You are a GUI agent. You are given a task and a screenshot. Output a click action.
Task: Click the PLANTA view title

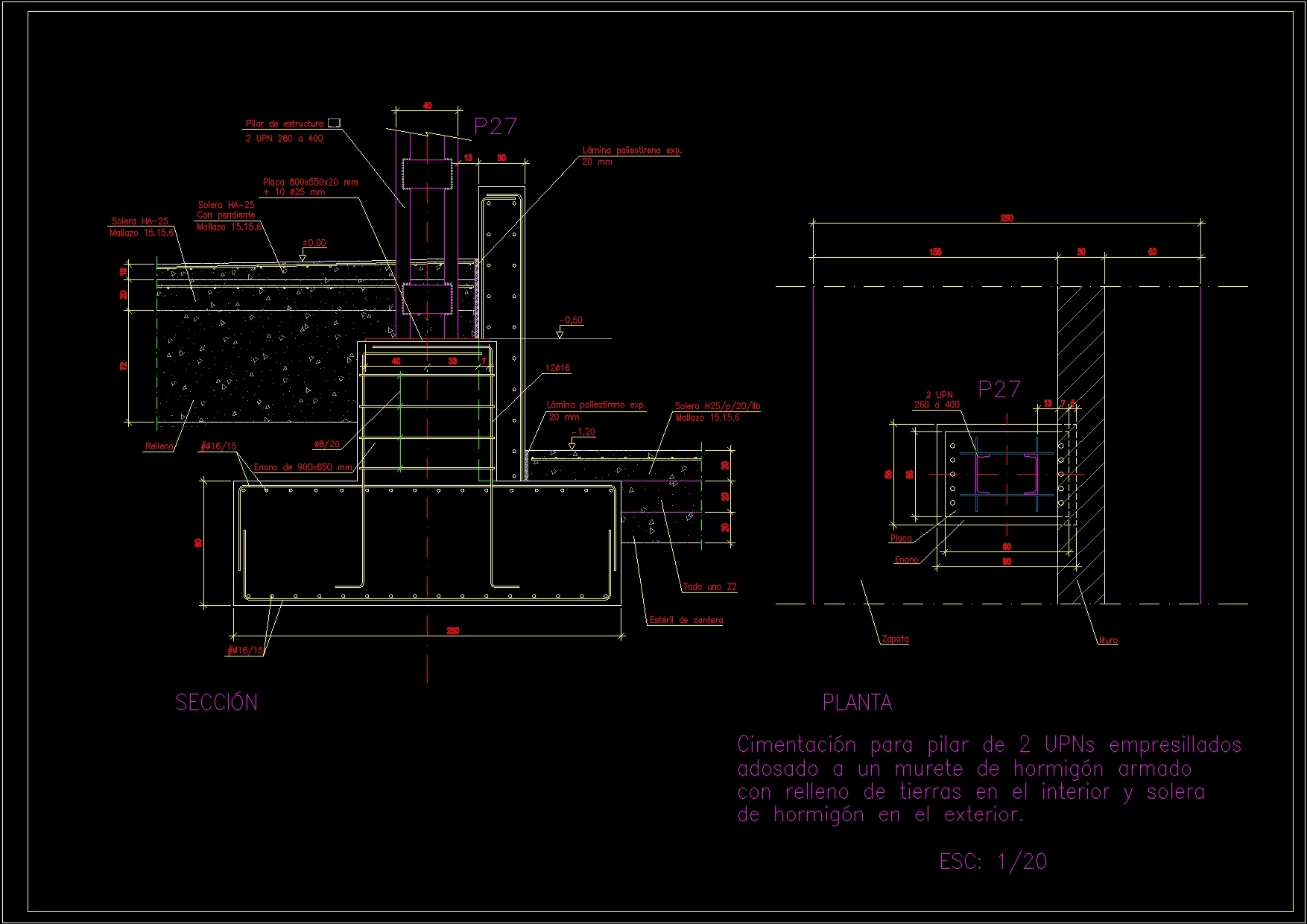tap(858, 701)
